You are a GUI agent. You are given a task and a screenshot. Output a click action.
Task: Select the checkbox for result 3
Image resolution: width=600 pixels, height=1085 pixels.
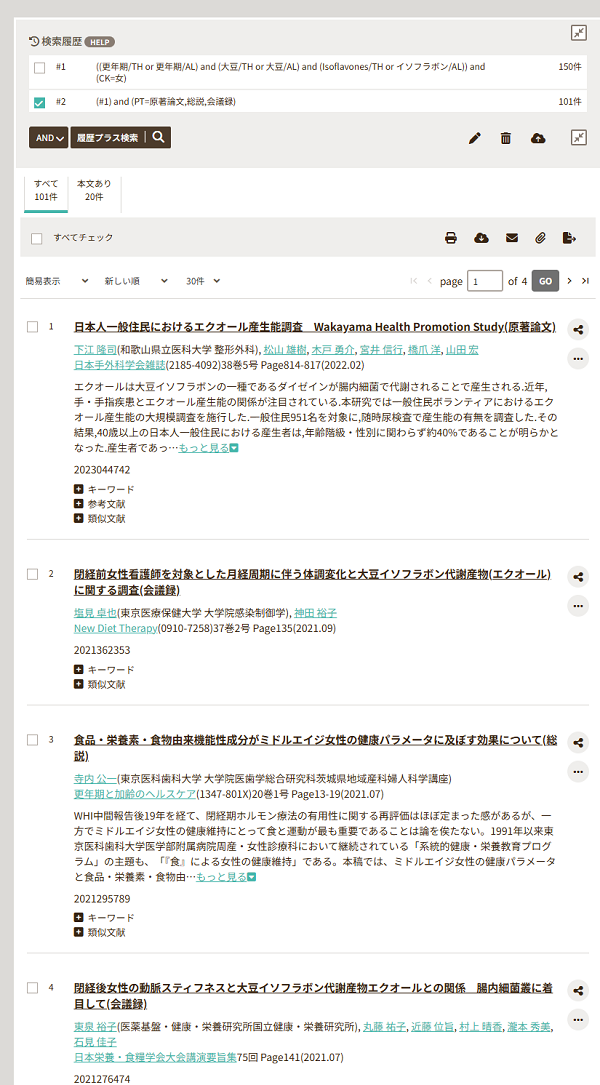pos(33,740)
